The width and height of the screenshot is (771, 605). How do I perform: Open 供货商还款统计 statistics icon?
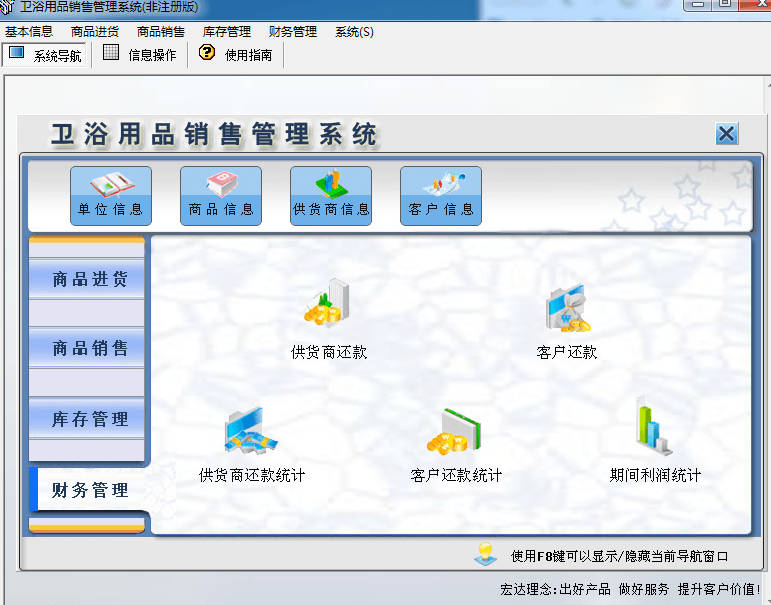[x=251, y=432]
